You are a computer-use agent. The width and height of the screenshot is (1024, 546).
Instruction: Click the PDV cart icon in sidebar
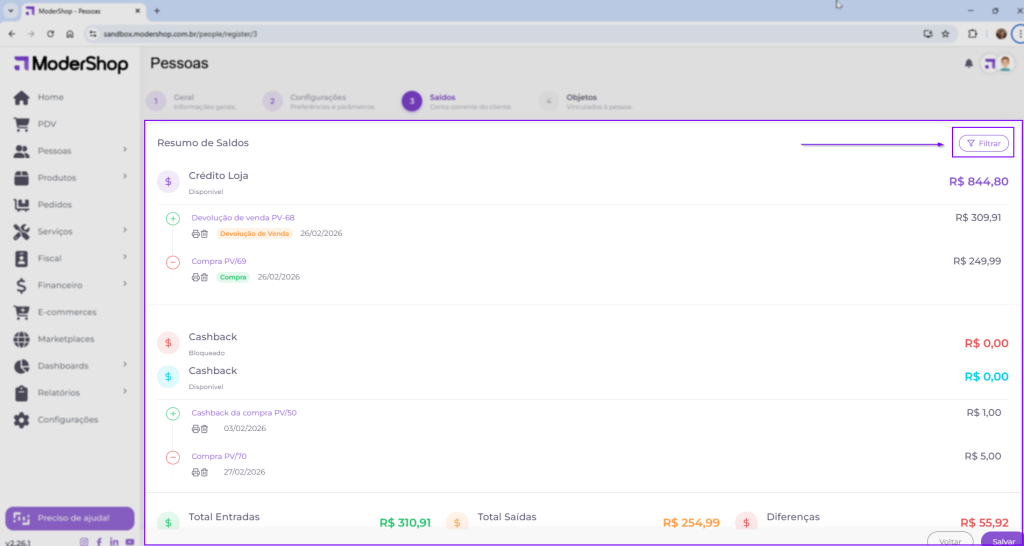tap(21, 124)
